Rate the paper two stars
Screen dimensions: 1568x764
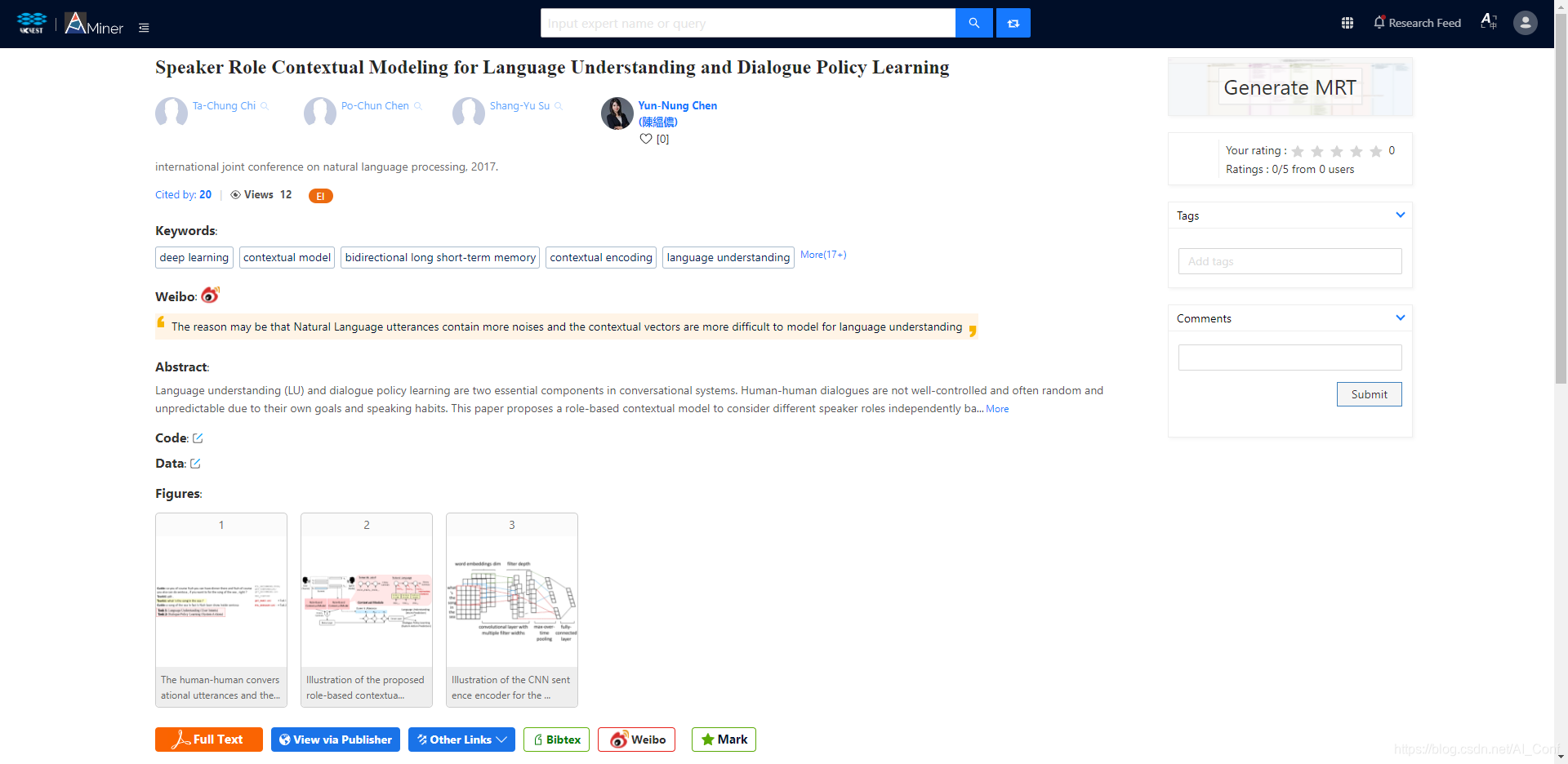pyautogui.click(x=1317, y=151)
